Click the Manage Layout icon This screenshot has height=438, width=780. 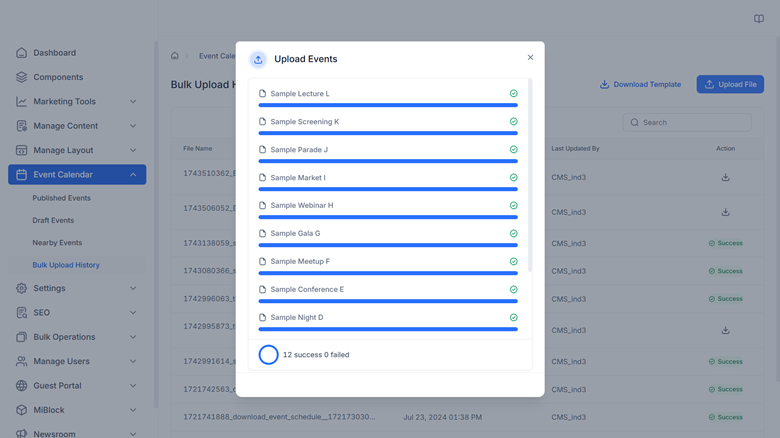pos(21,150)
